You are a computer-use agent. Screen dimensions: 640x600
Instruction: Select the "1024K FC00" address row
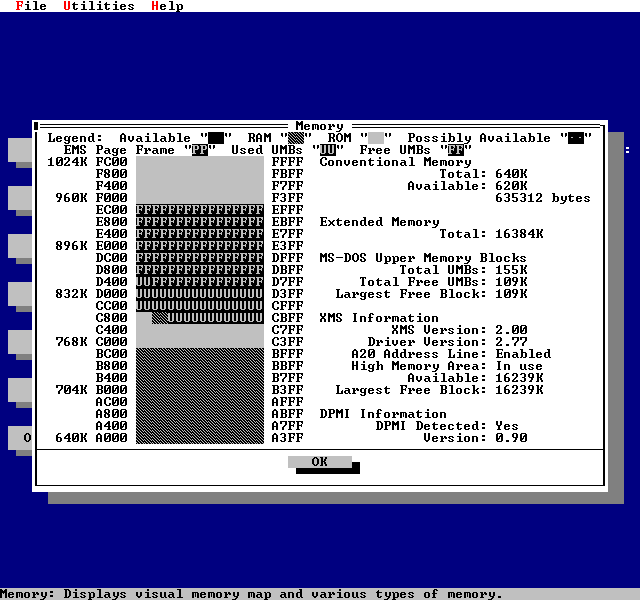coord(87,162)
